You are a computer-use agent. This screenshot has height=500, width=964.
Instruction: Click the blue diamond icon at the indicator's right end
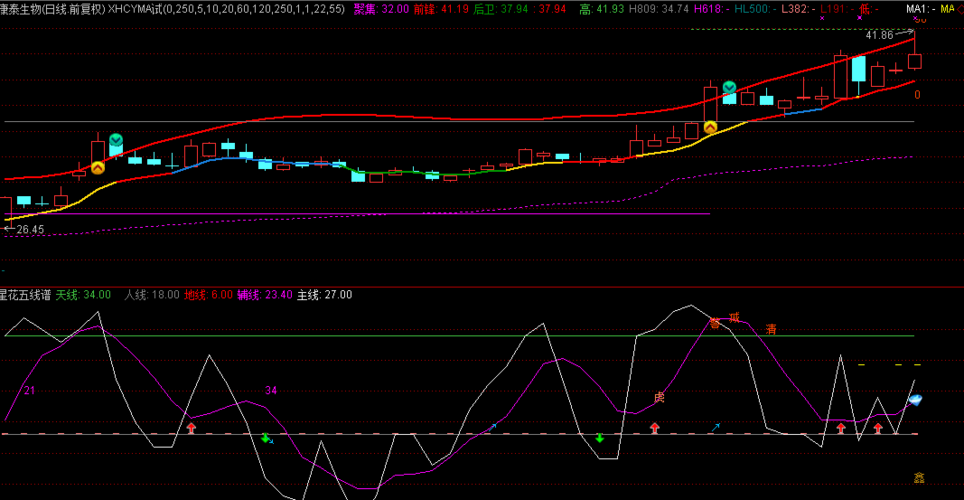[915, 400]
